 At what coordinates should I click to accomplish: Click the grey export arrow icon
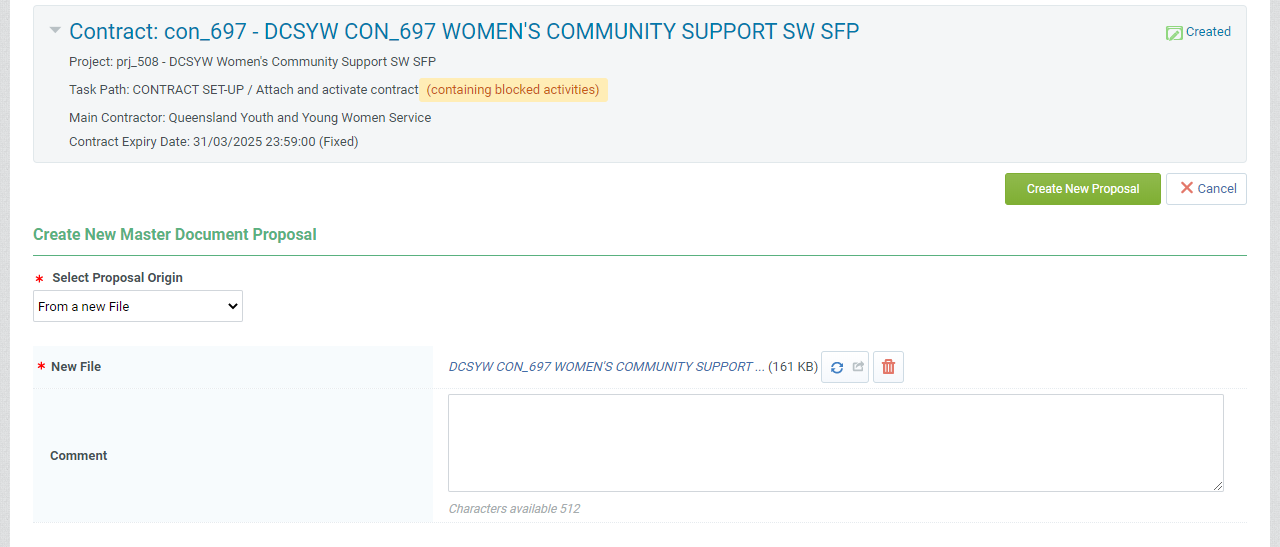[857, 367]
